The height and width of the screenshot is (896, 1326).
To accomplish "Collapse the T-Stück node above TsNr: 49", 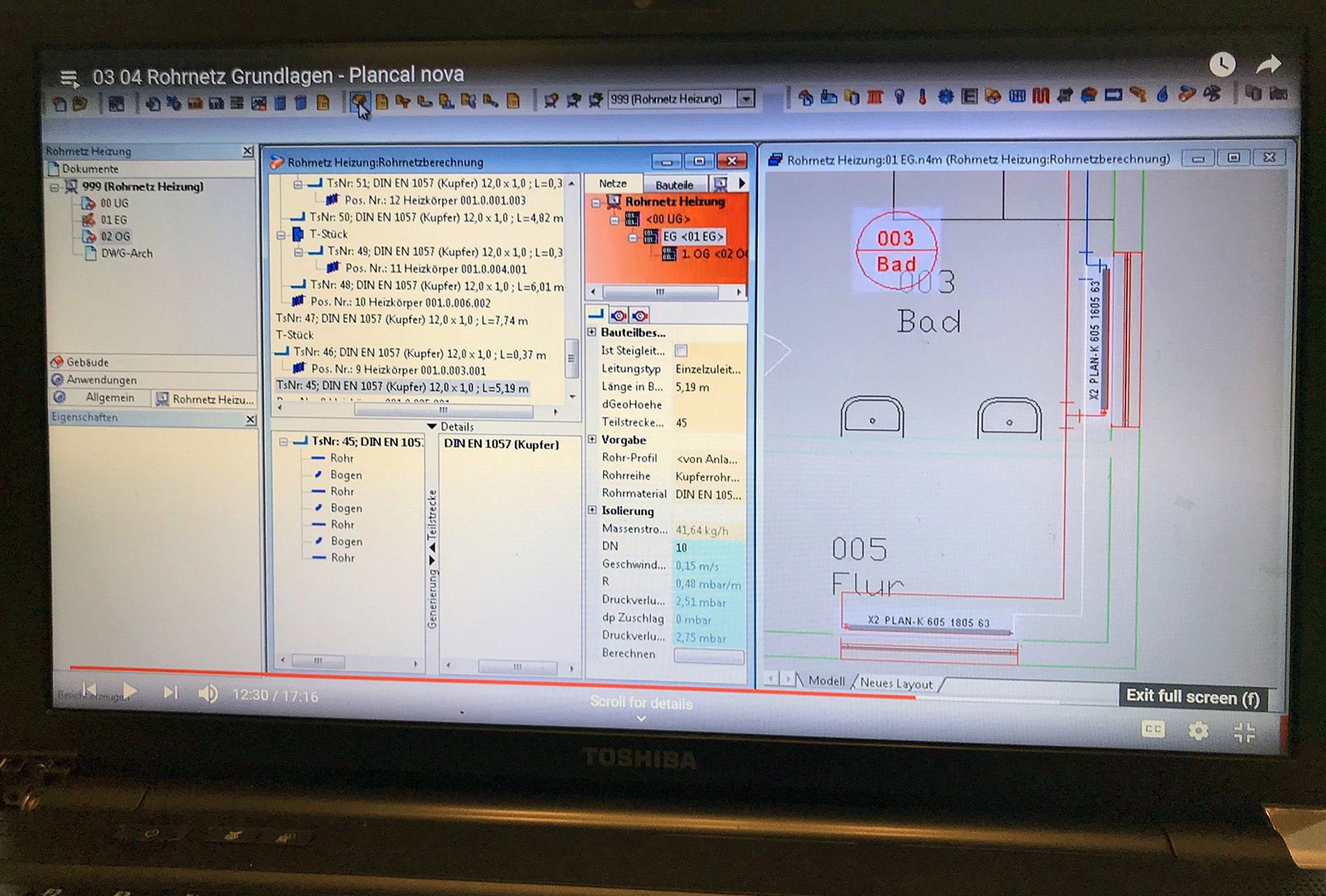I will tap(281, 235).
